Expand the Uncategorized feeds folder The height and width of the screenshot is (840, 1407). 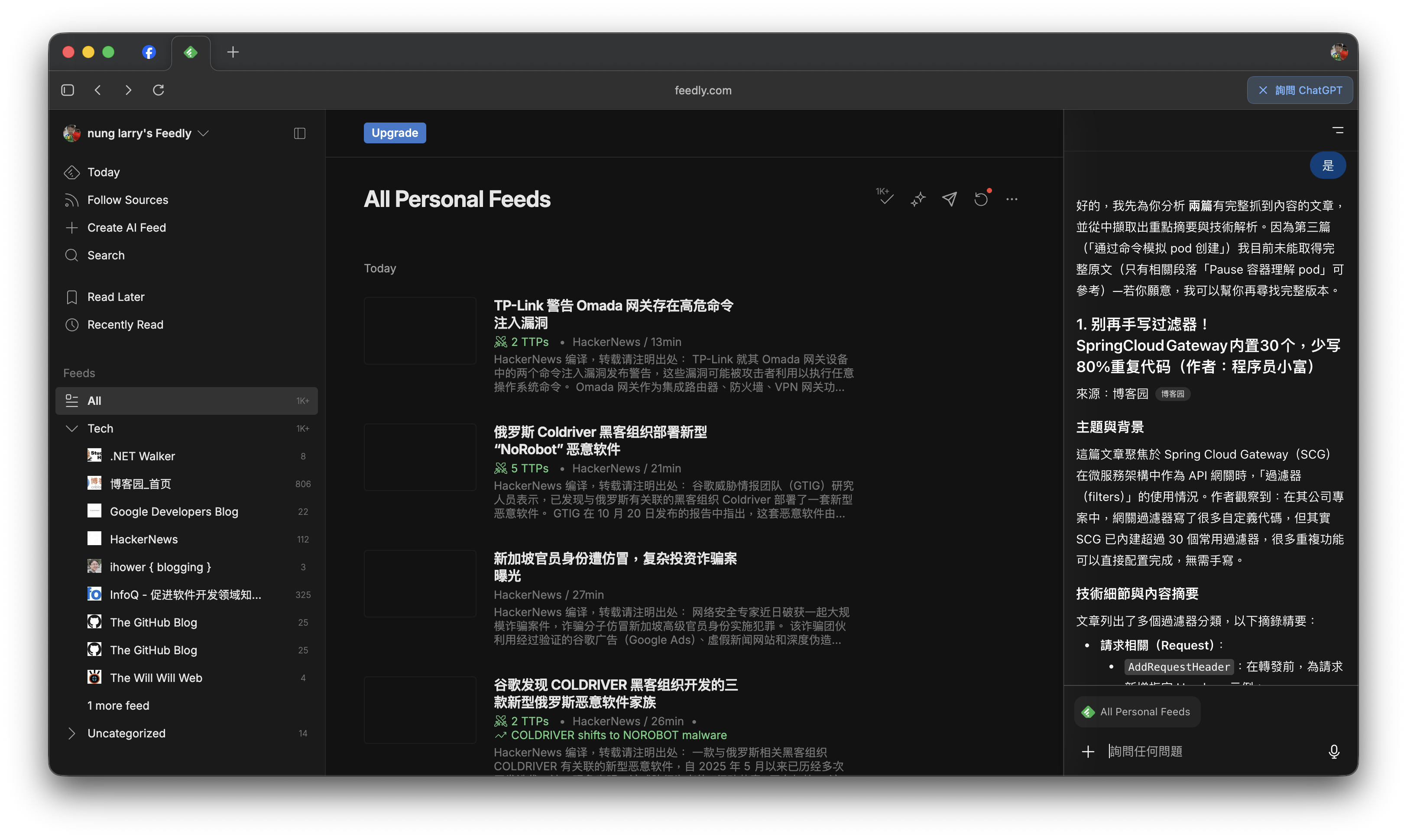point(72,733)
